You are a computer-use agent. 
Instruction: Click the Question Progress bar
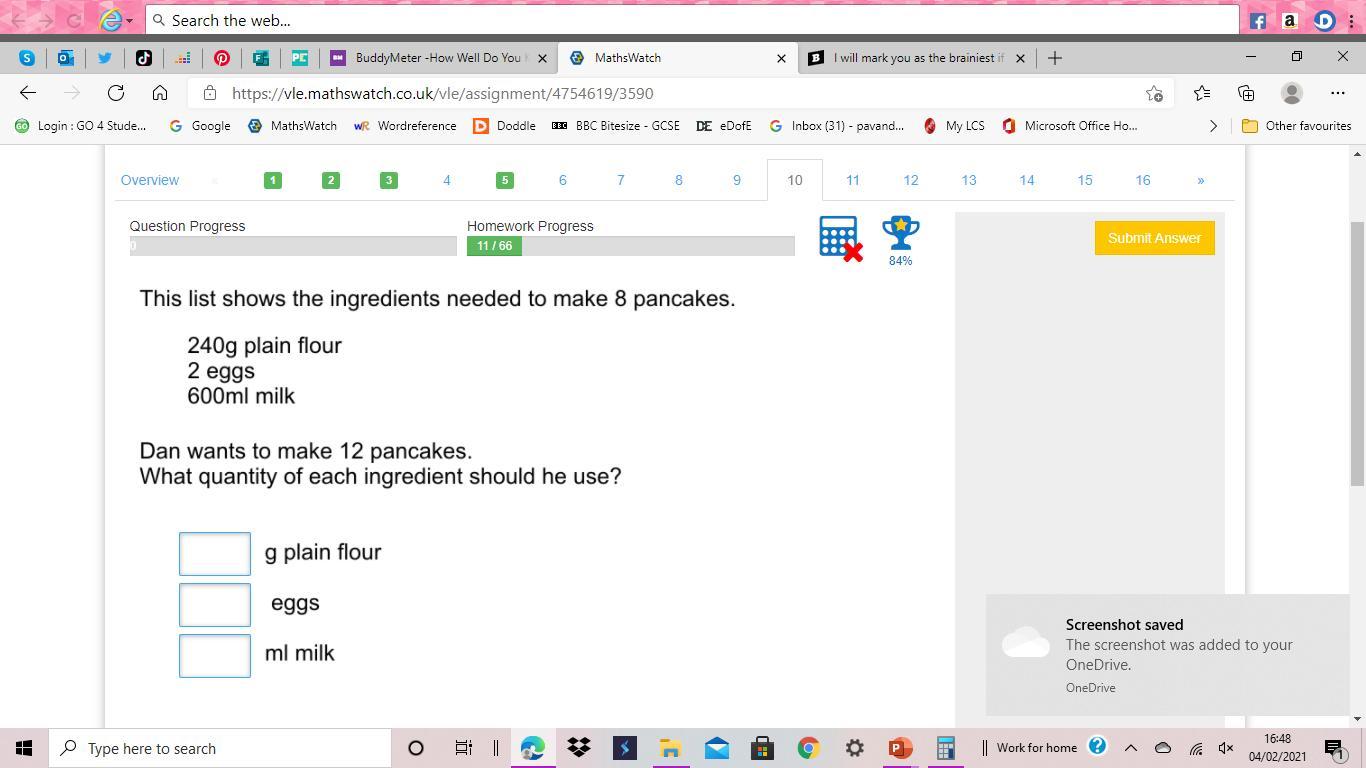[x=293, y=246]
